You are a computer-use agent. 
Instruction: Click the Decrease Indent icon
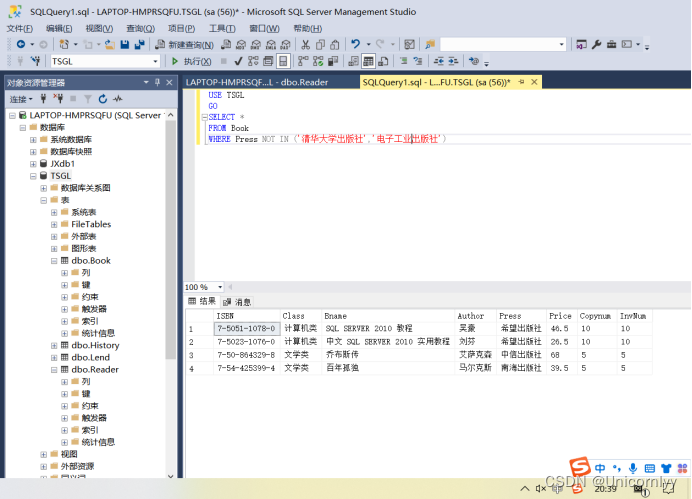[438, 61]
